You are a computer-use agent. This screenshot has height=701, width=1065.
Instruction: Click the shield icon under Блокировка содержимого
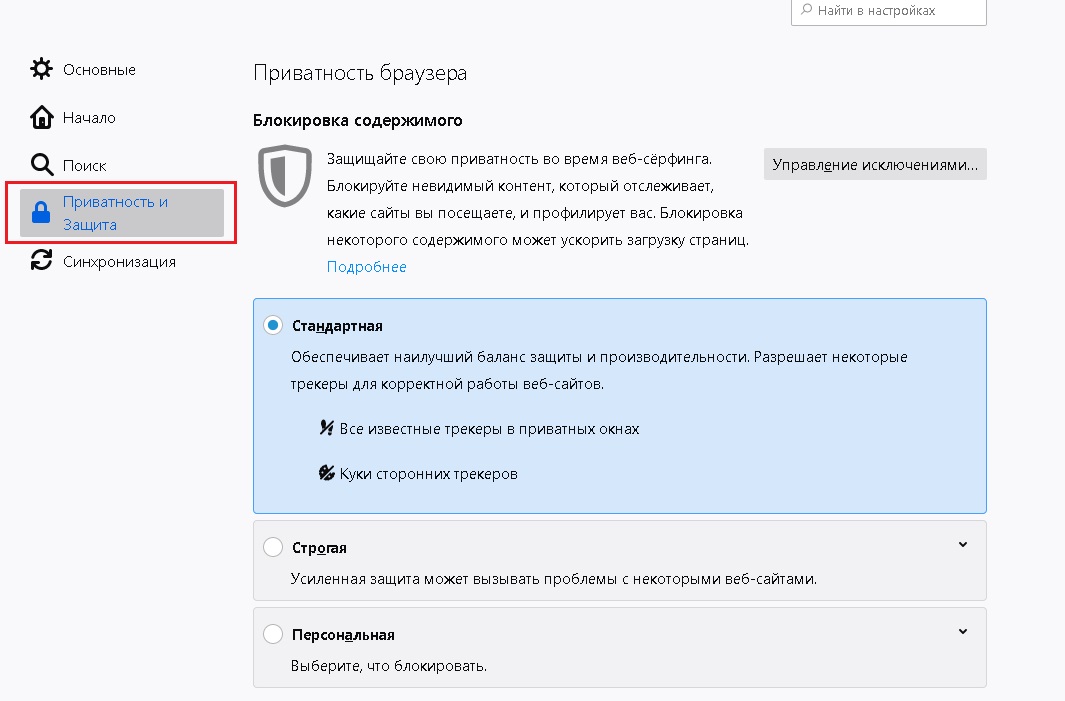pos(285,175)
